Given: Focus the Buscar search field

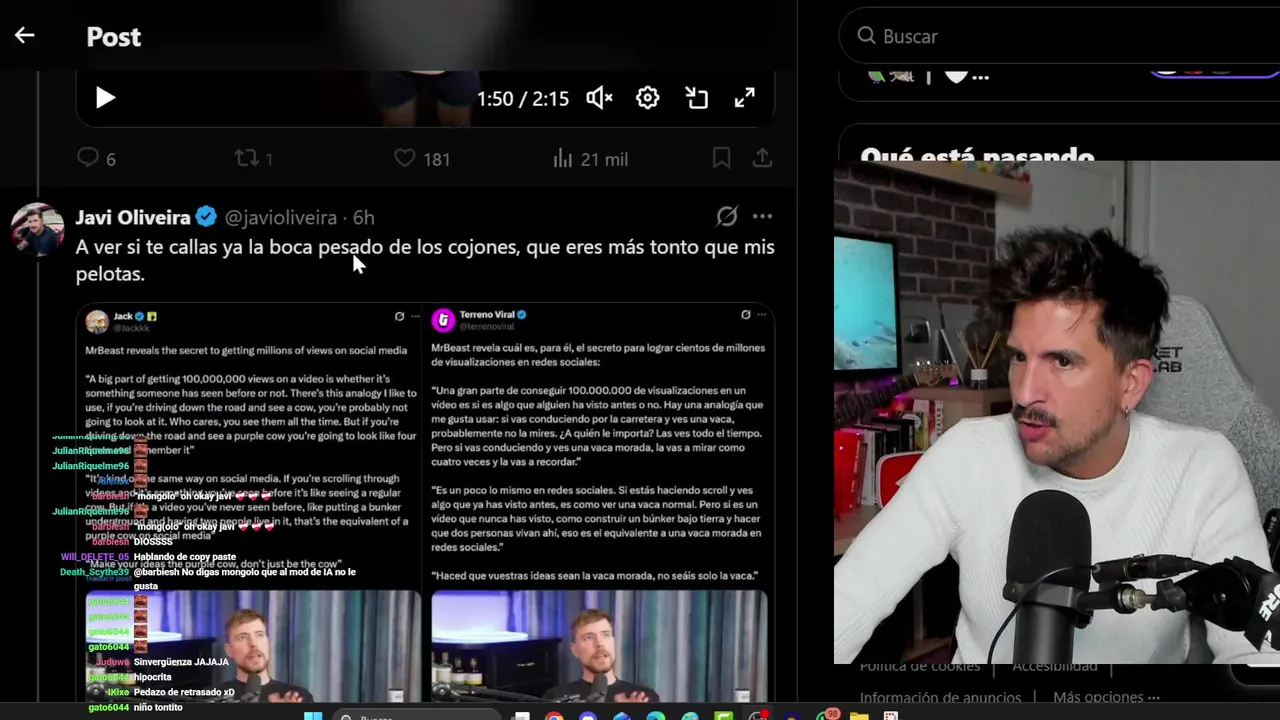Looking at the screenshot, I should tap(1060, 36).
